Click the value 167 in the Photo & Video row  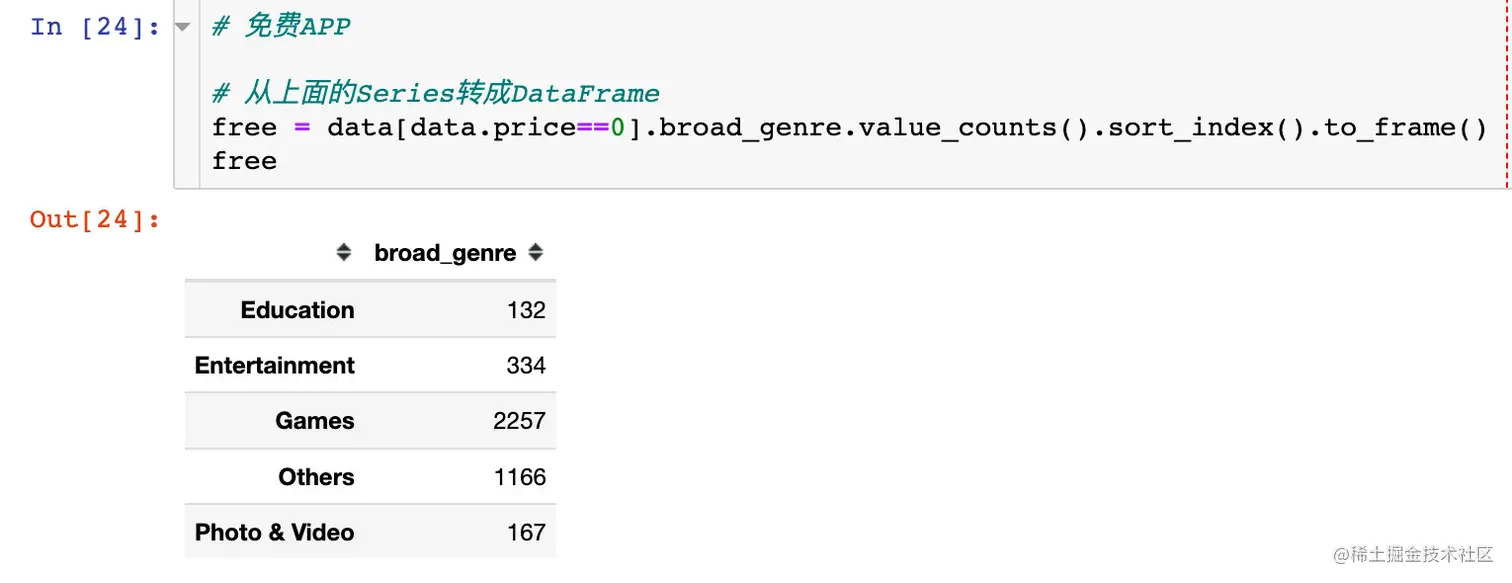click(x=526, y=533)
